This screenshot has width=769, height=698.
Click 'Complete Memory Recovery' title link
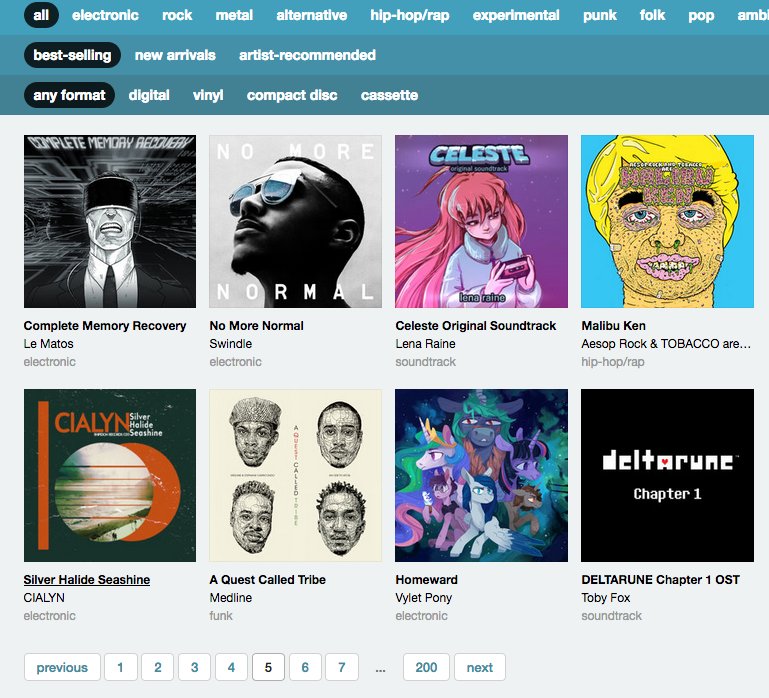tap(105, 326)
